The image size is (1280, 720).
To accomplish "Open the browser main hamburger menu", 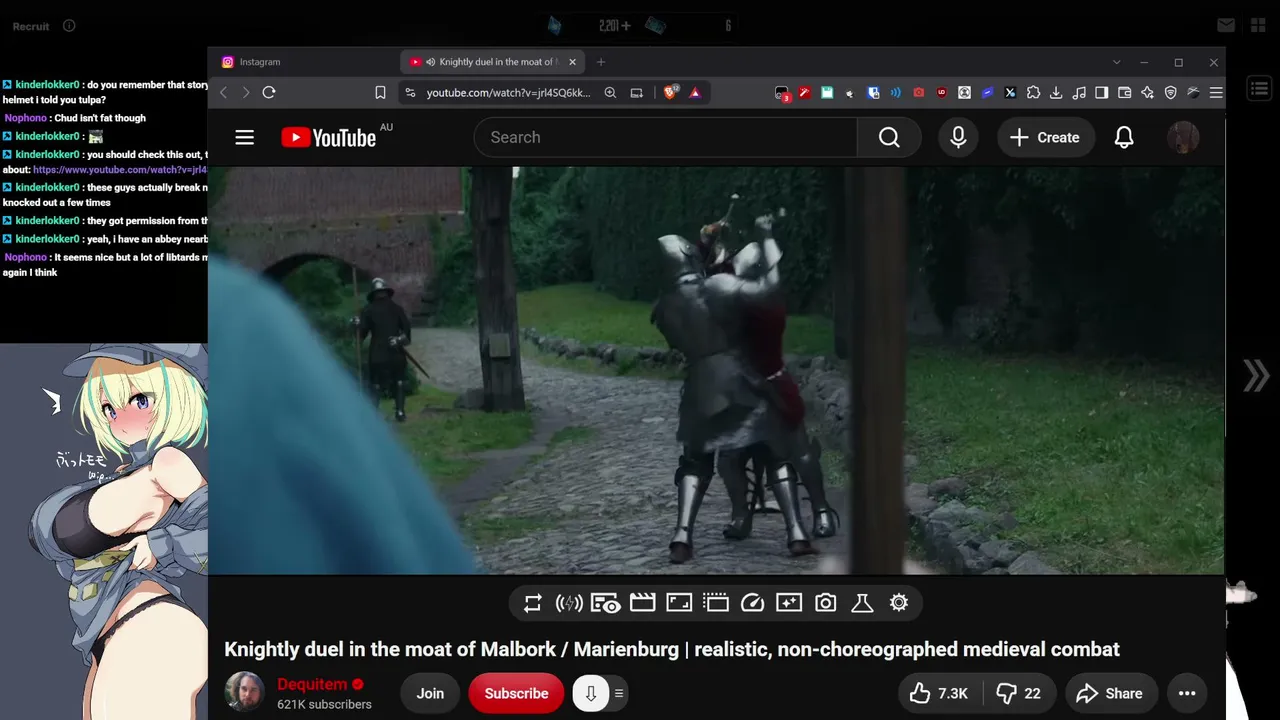I will click(1216, 93).
